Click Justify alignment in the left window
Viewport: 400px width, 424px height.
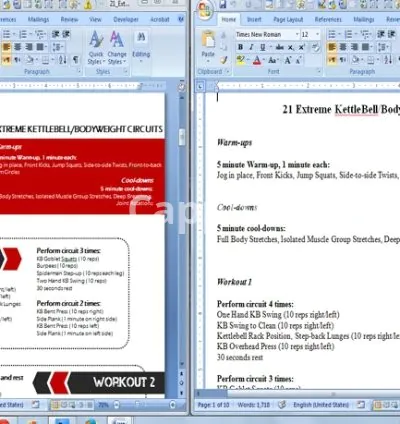pyautogui.click(x=40, y=47)
